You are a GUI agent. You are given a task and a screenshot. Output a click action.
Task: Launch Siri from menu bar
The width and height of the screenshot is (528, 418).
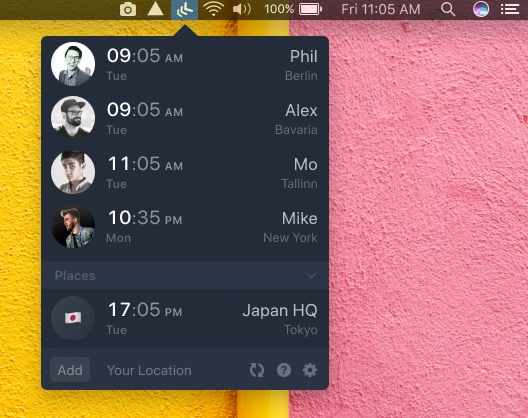tap(481, 9)
